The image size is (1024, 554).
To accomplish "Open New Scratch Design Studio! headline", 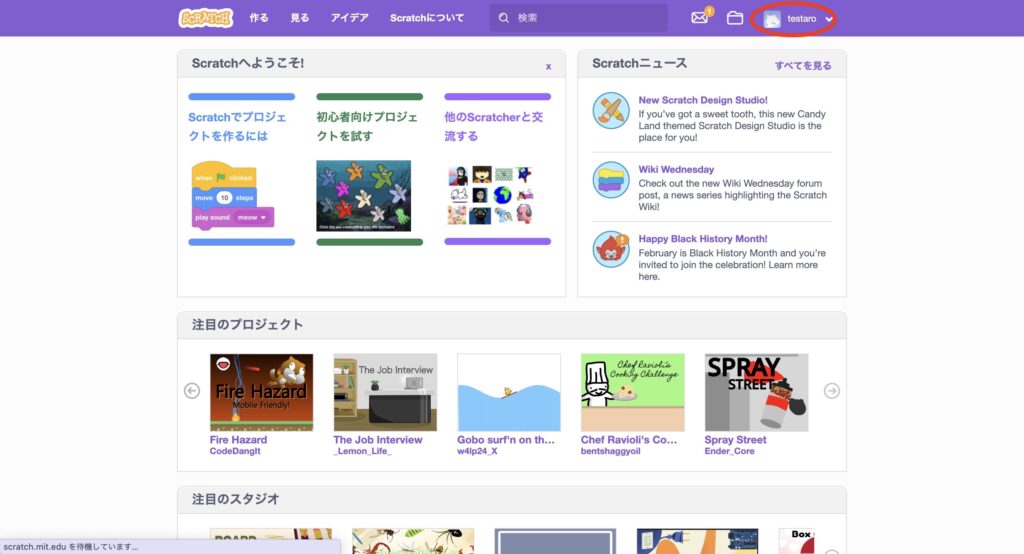I will [703, 100].
